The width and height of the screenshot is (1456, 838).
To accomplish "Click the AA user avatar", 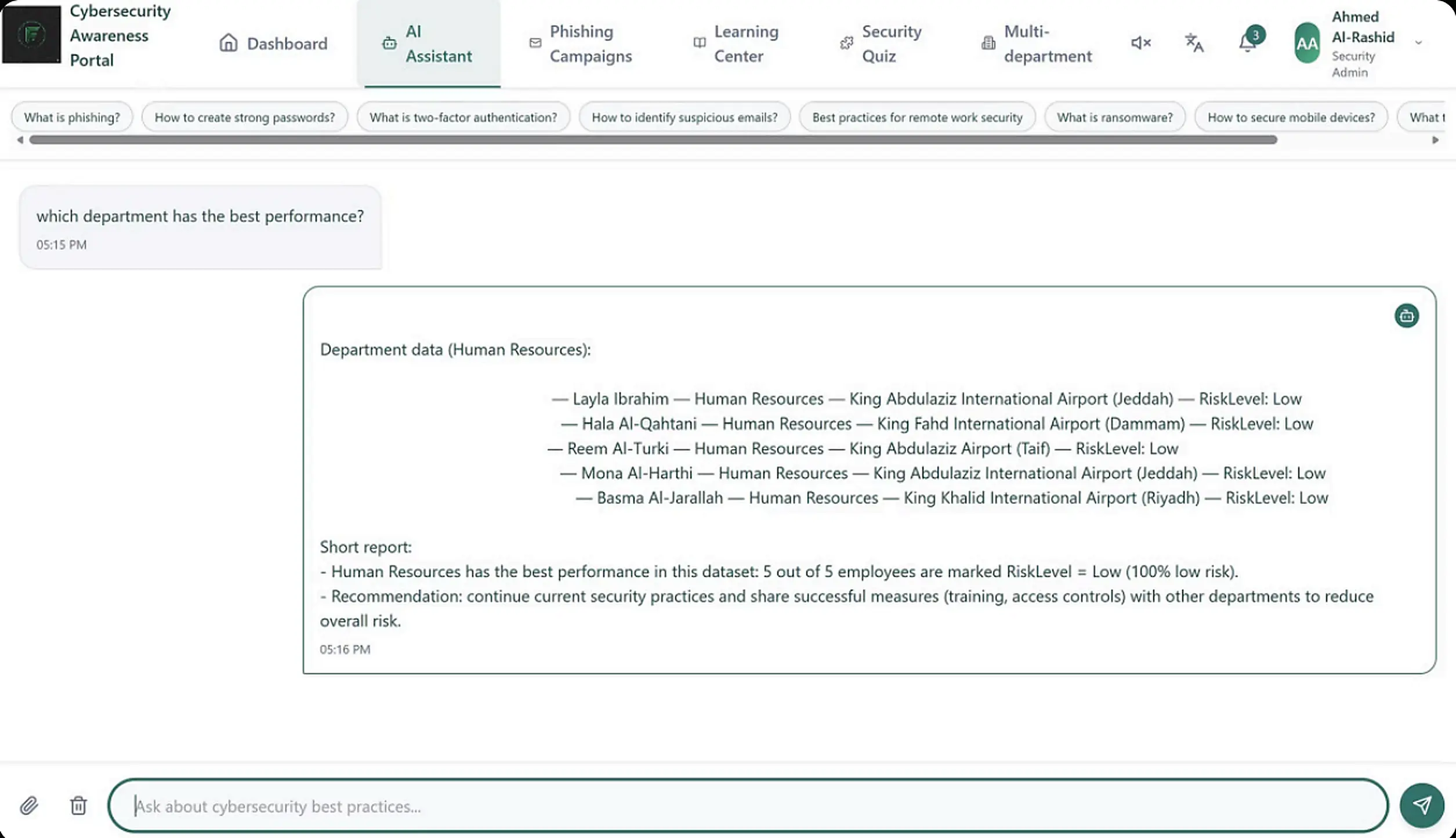I will [x=1306, y=43].
